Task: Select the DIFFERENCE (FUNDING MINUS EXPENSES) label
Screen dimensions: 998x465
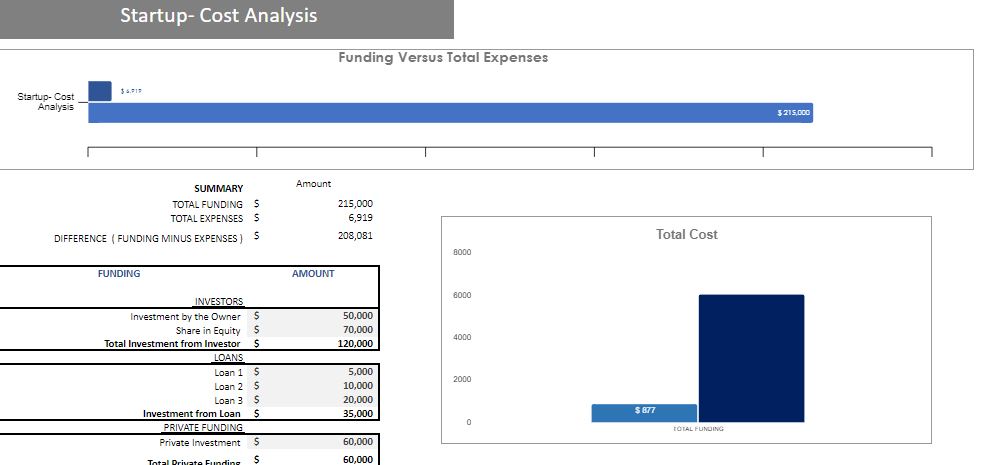Action: [148, 239]
